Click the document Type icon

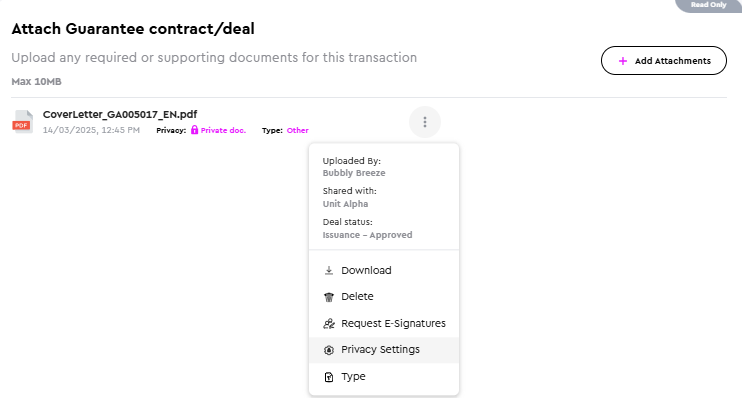click(328, 377)
